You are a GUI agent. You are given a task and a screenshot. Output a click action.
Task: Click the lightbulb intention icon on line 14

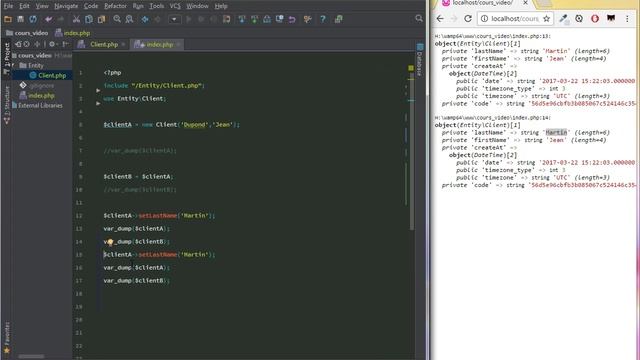[110, 242]
